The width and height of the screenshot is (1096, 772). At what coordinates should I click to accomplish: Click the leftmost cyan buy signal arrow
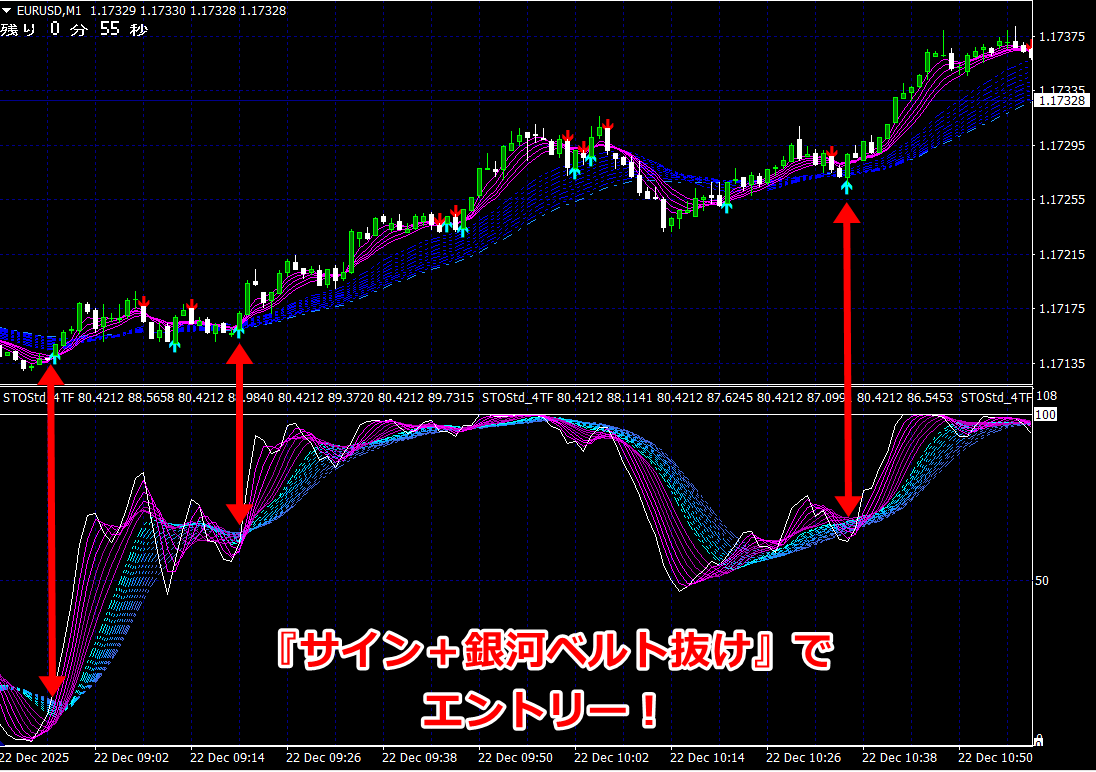point(54,353)
